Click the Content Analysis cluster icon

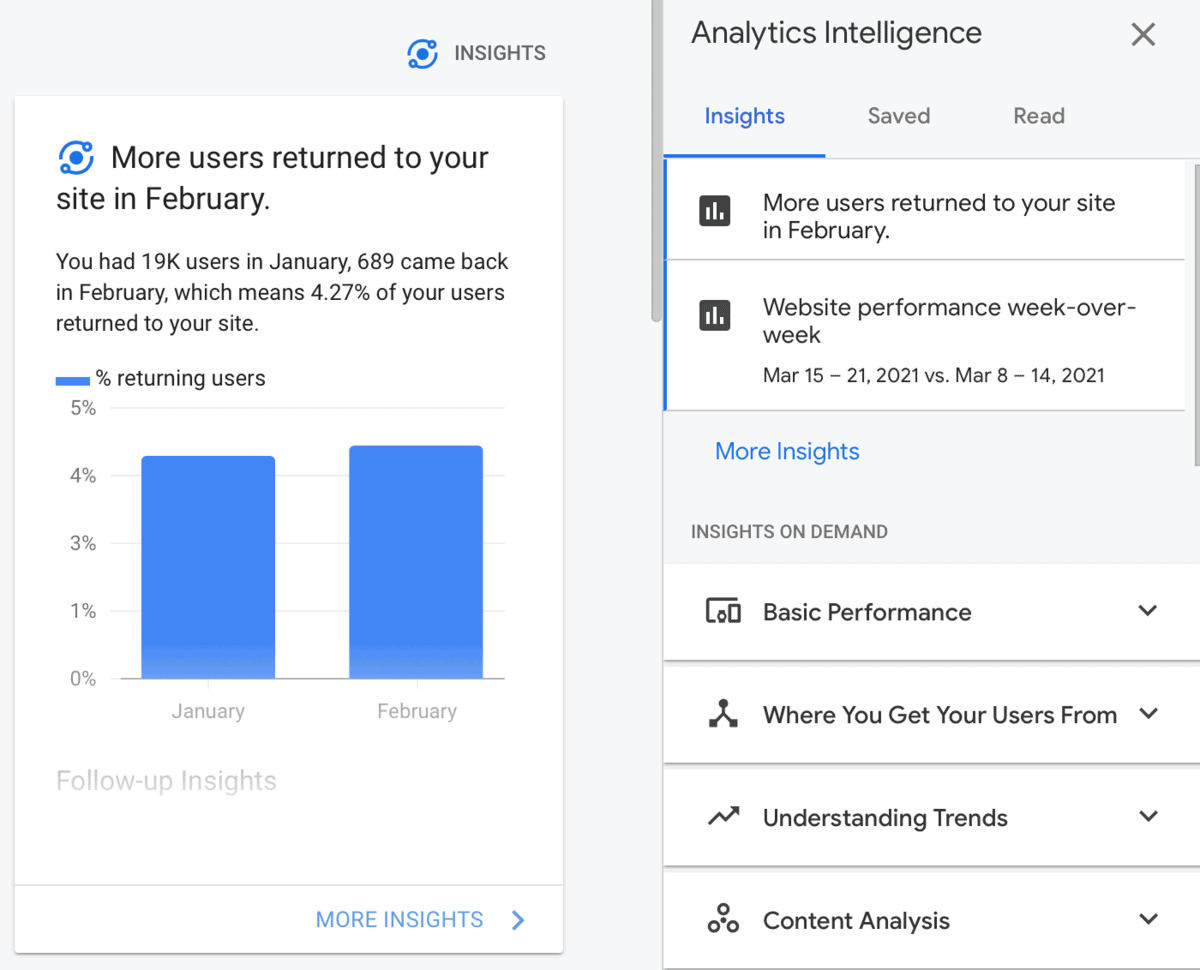723,919
